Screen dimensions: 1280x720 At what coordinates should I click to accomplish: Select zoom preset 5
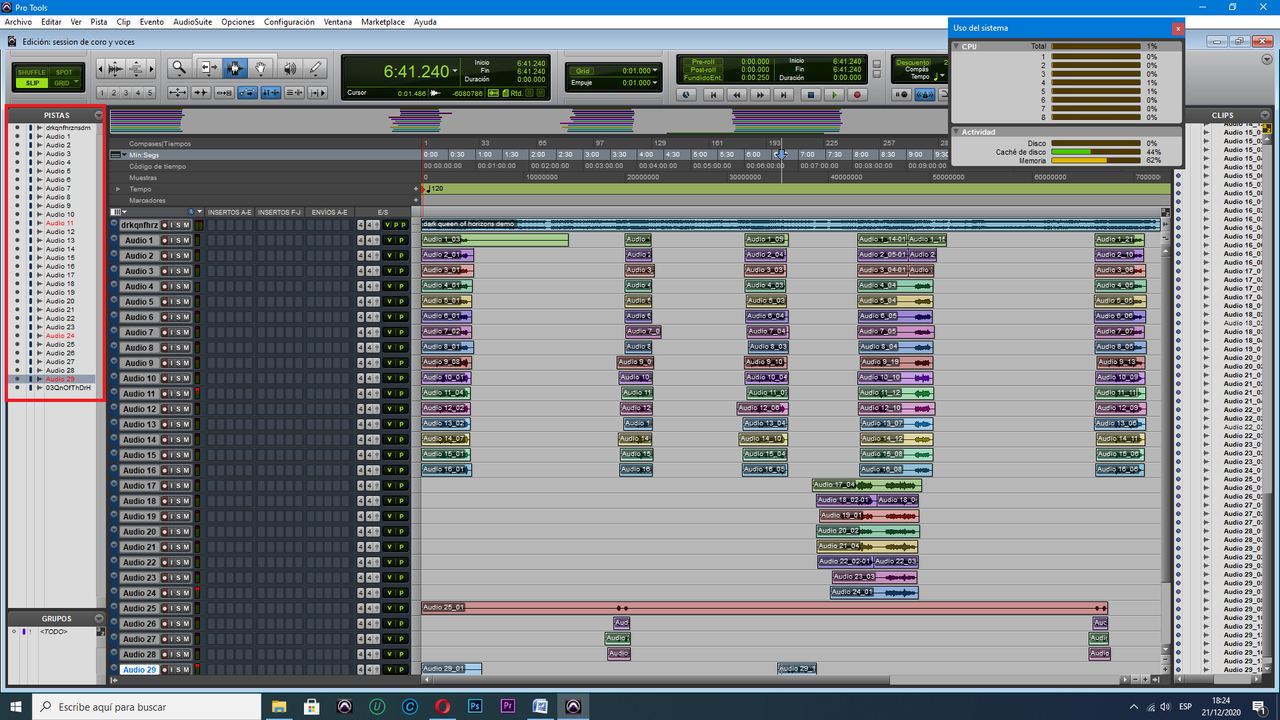coord(150,92)
